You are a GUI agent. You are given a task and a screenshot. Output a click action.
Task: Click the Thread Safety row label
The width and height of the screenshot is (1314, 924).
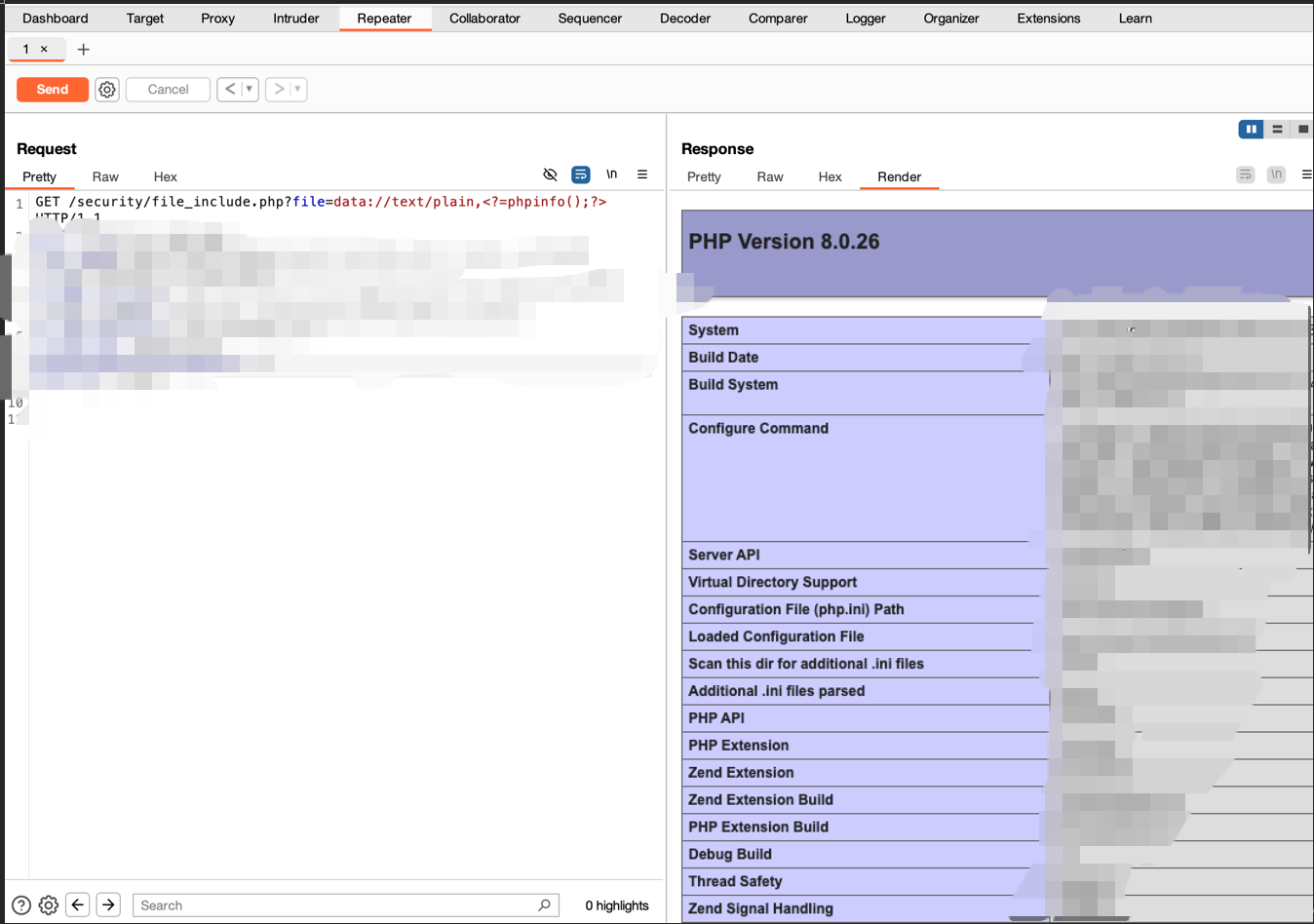pyautogui.click(x=735, y=881)
